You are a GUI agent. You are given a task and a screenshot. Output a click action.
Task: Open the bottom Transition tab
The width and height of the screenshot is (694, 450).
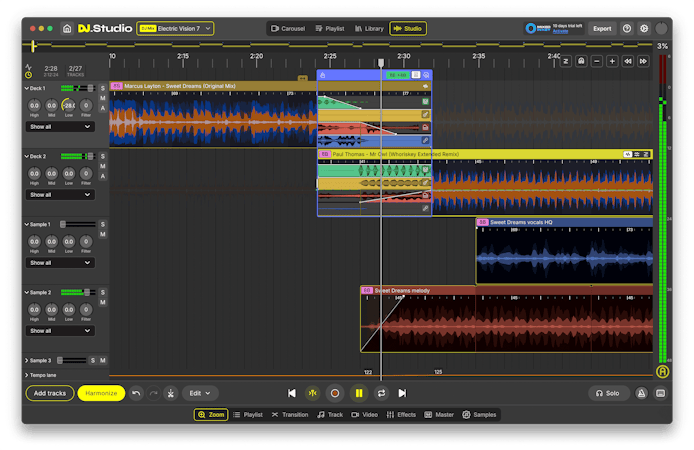tap(290, 415)
